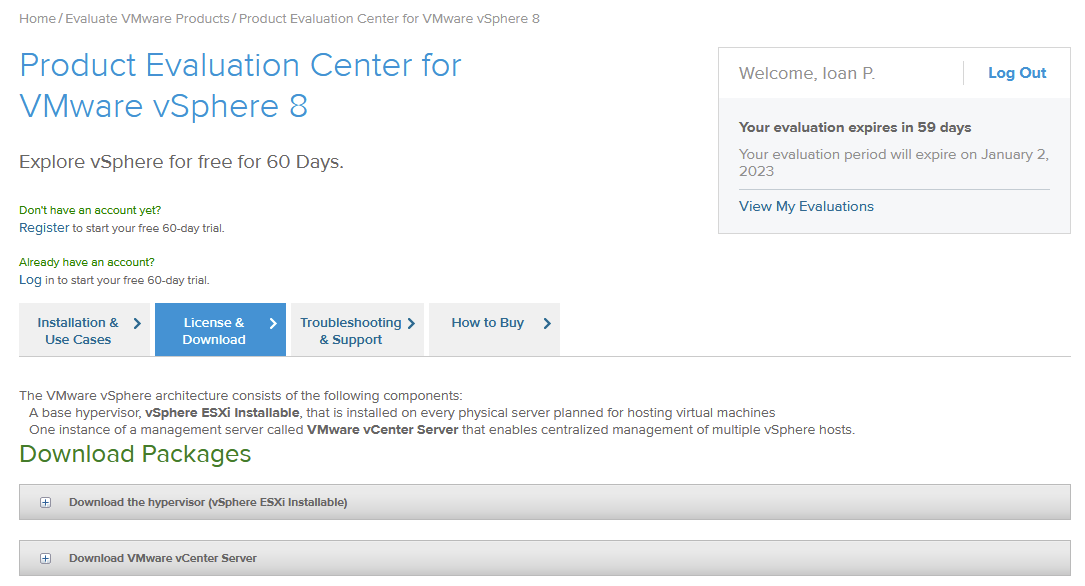Click the Register link for free trial

click(44, 228)
